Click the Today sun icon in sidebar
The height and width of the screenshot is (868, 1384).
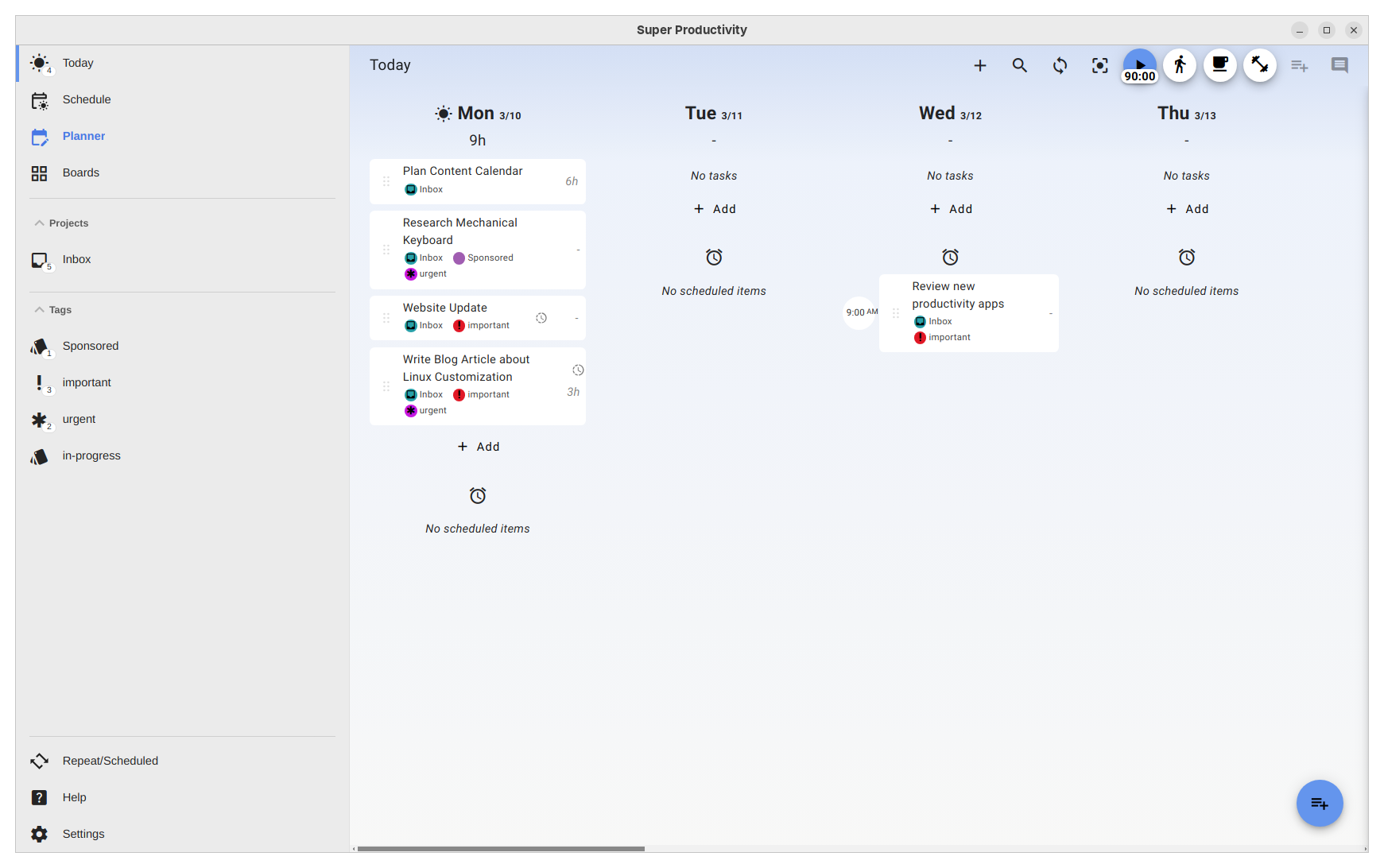click(x=39, y=63)
